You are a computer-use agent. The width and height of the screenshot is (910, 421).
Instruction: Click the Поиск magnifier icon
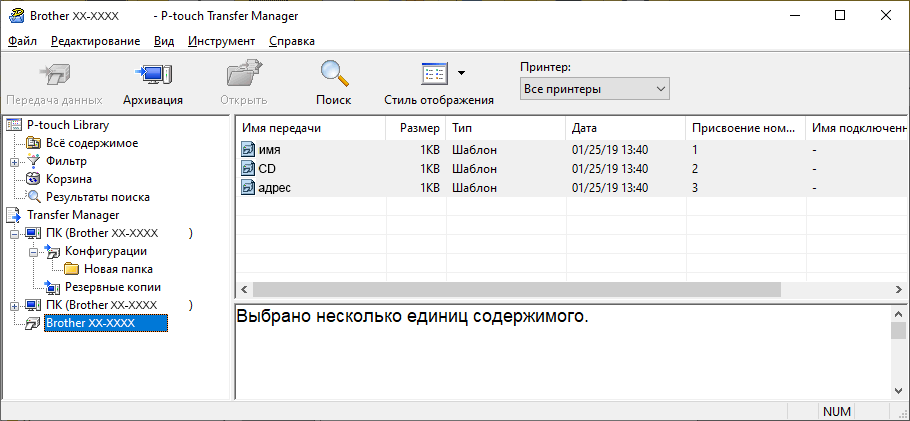[x=334, y=74]
